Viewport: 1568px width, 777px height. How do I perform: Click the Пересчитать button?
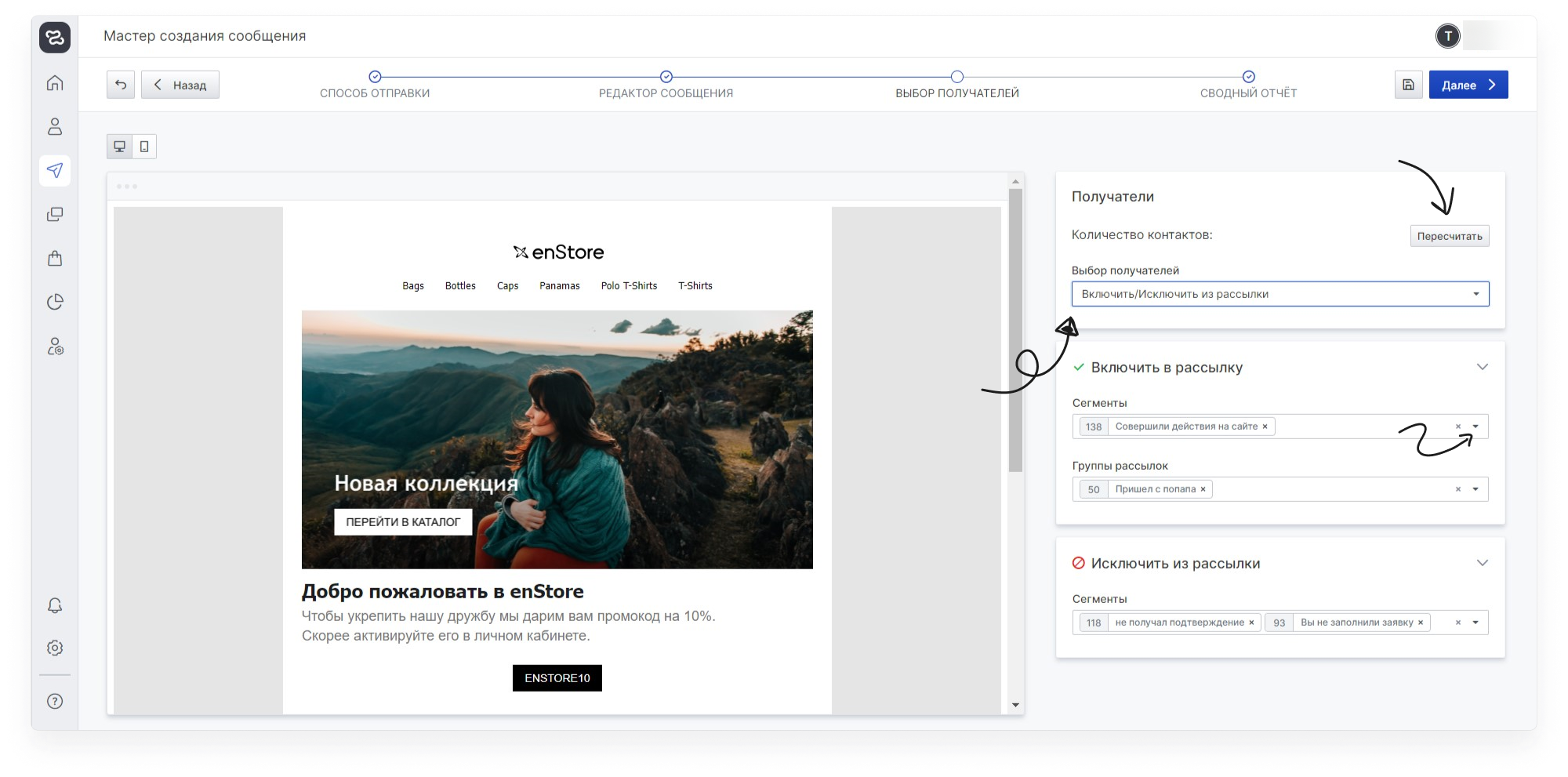[x=1450, y=236]
